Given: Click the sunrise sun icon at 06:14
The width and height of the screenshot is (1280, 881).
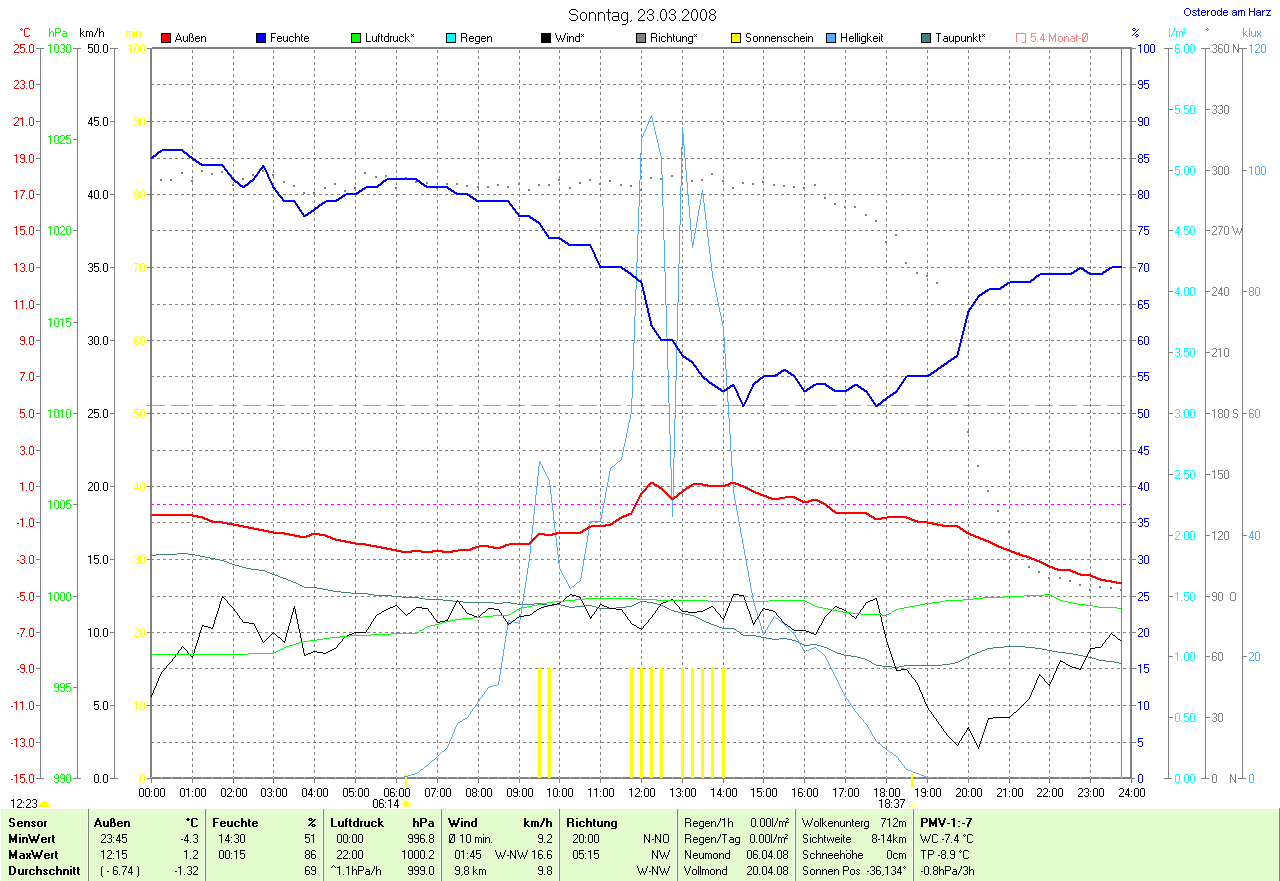Looking at the screenshot, I should 407,803.
